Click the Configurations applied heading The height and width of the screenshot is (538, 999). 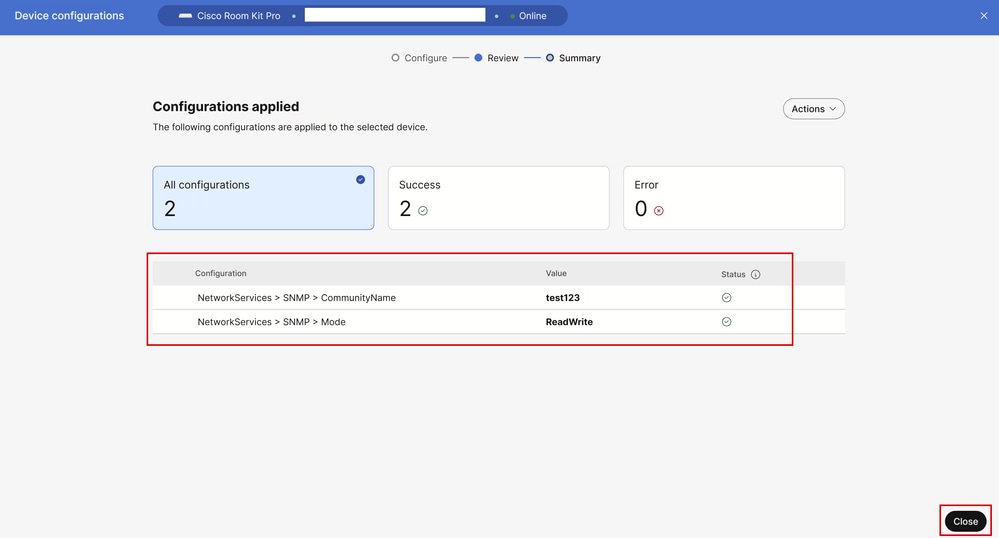pyautogui.click(x=226, y=106)
